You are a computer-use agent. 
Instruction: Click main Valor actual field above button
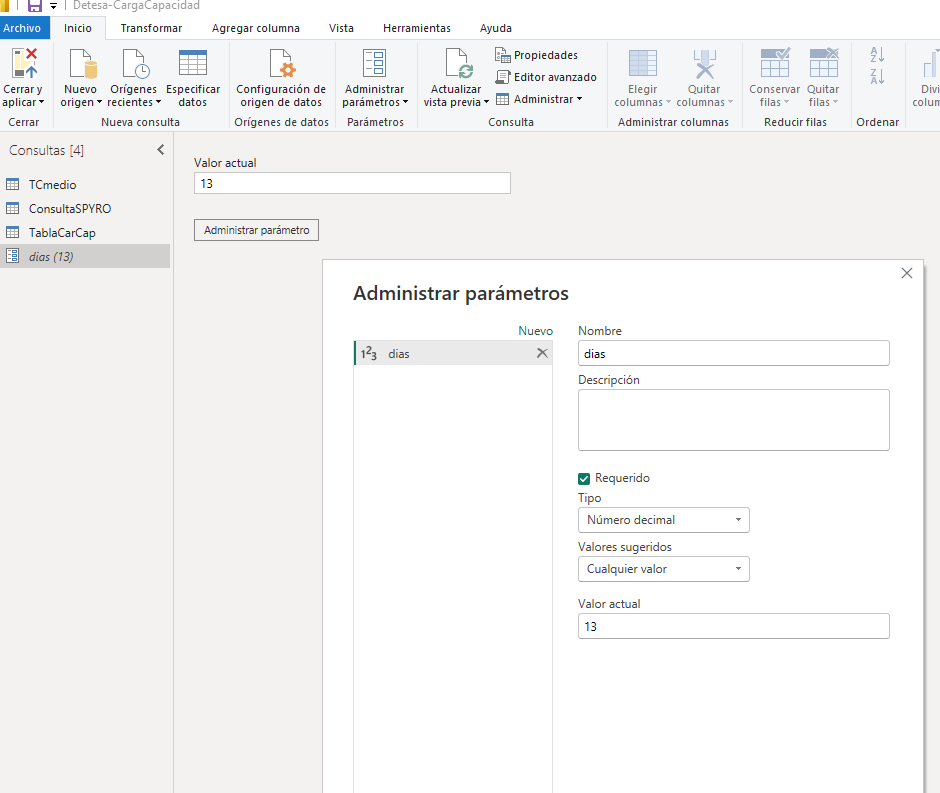pos(352,183)
